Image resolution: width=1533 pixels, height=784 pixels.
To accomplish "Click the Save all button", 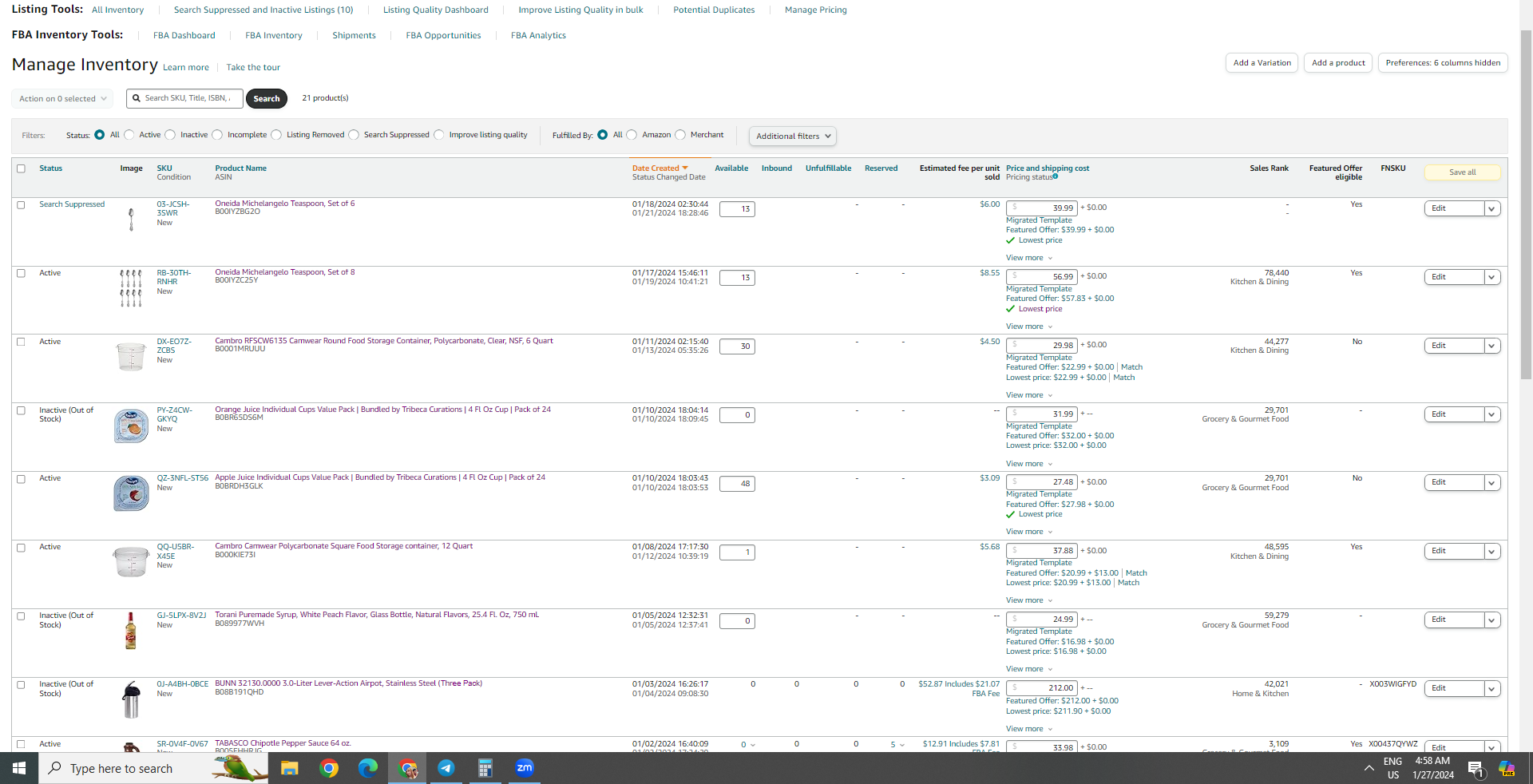I will [1463, 172].
